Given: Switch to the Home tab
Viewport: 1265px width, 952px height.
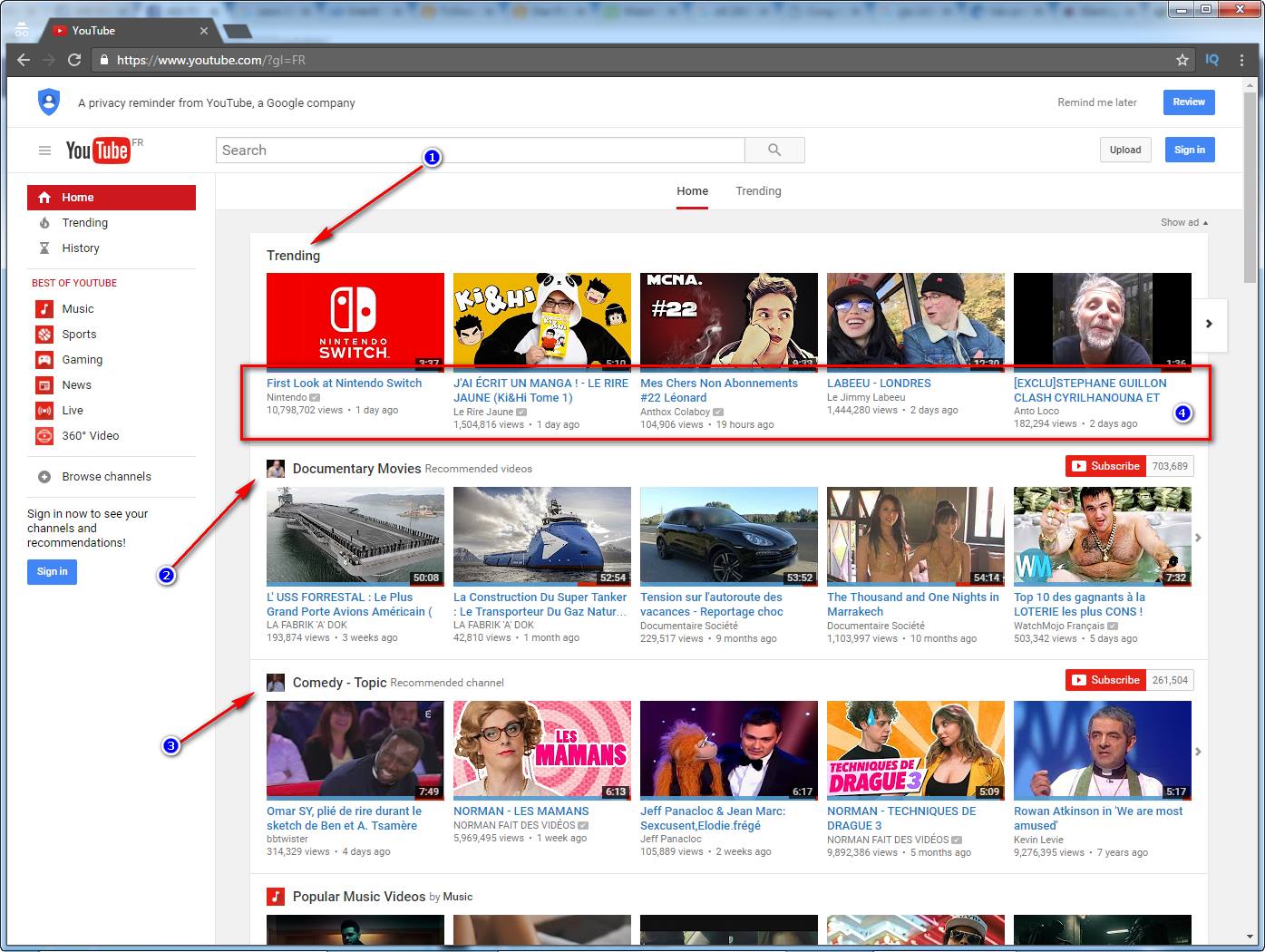Looking at the screenshot, I should (x=693, y=191).
